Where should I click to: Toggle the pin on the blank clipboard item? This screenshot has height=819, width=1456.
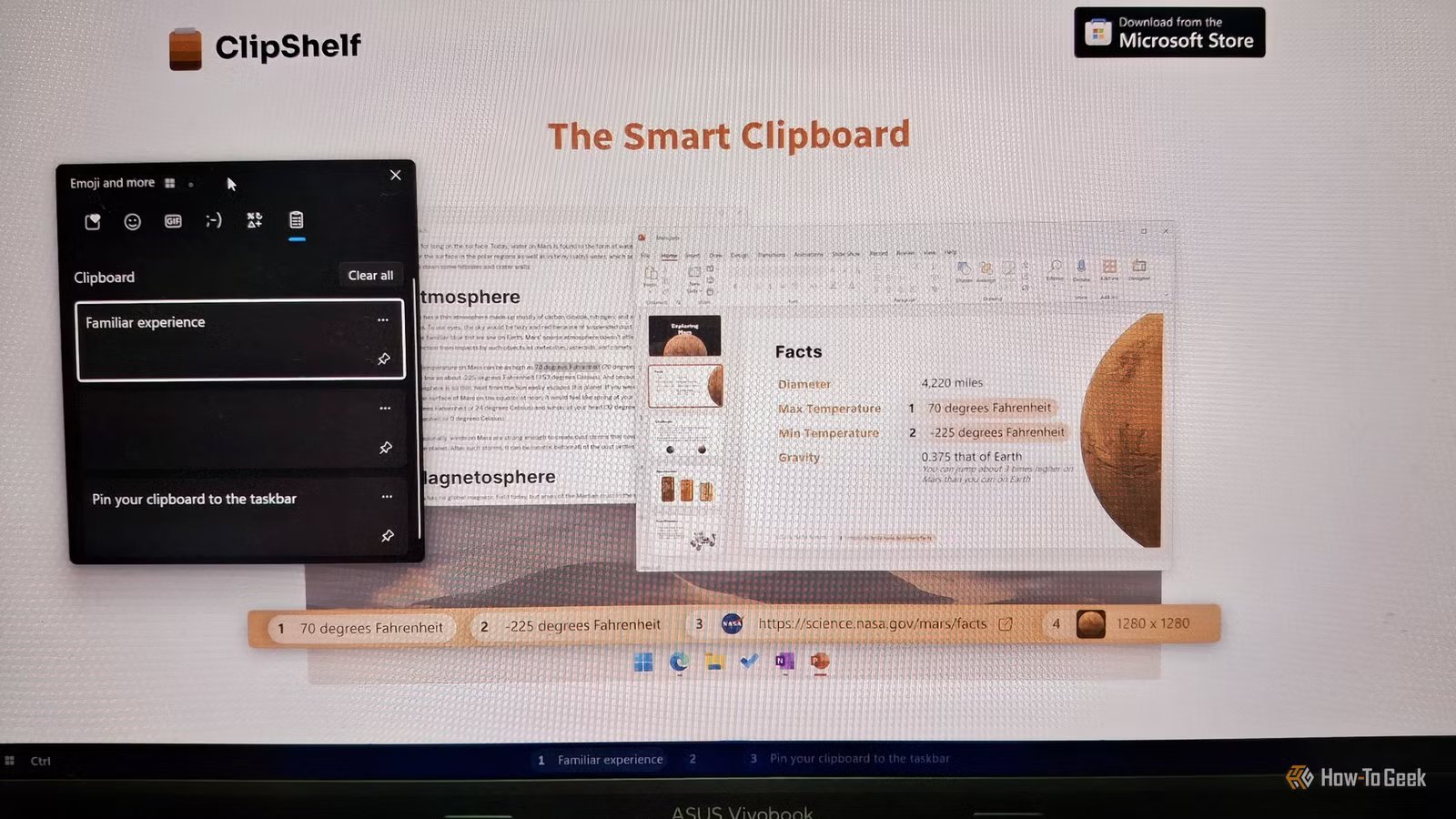click(386, 448)
